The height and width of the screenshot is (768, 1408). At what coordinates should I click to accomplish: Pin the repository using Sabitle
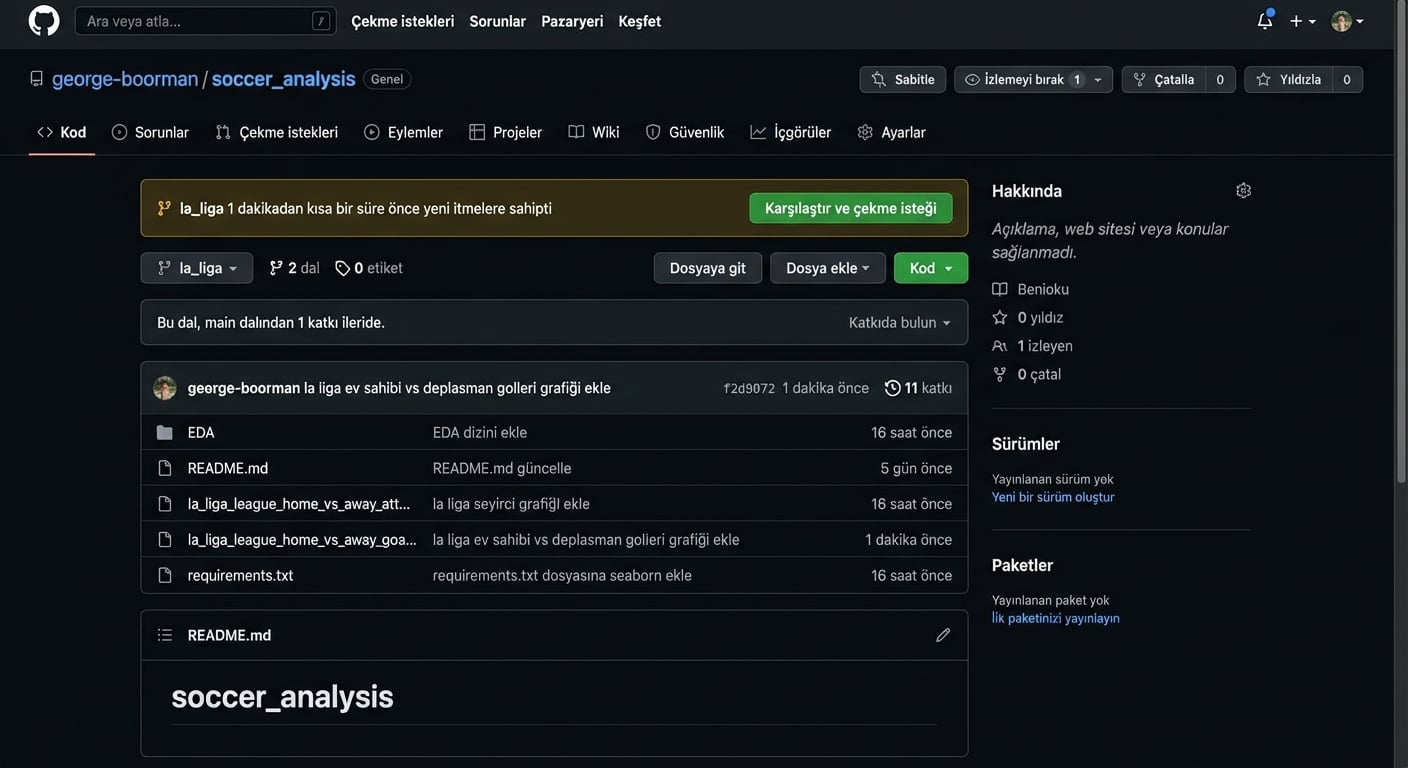pyautogui.click(x=903, y=80)
